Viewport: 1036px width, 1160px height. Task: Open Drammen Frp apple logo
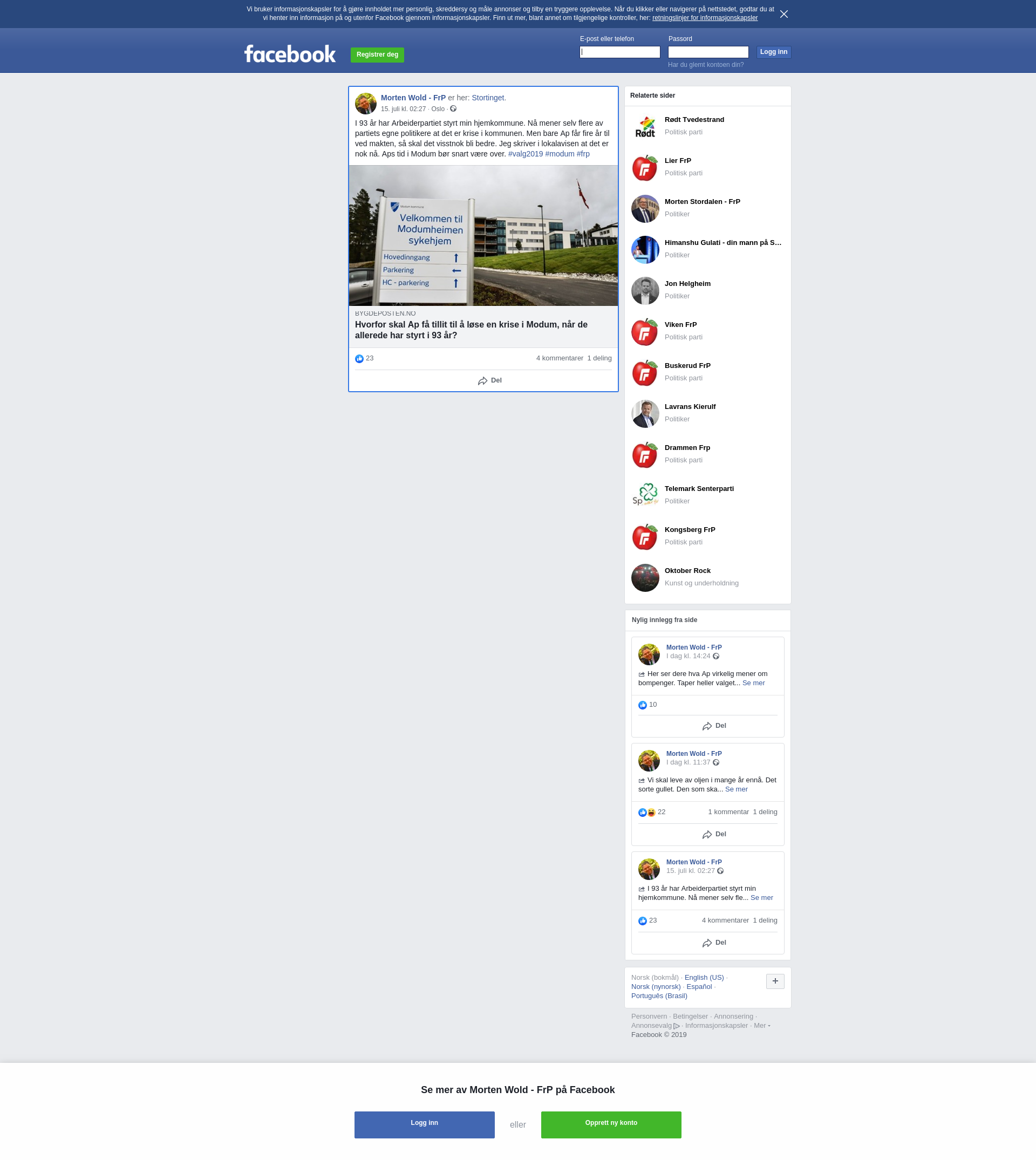click(x=645, y=455)
